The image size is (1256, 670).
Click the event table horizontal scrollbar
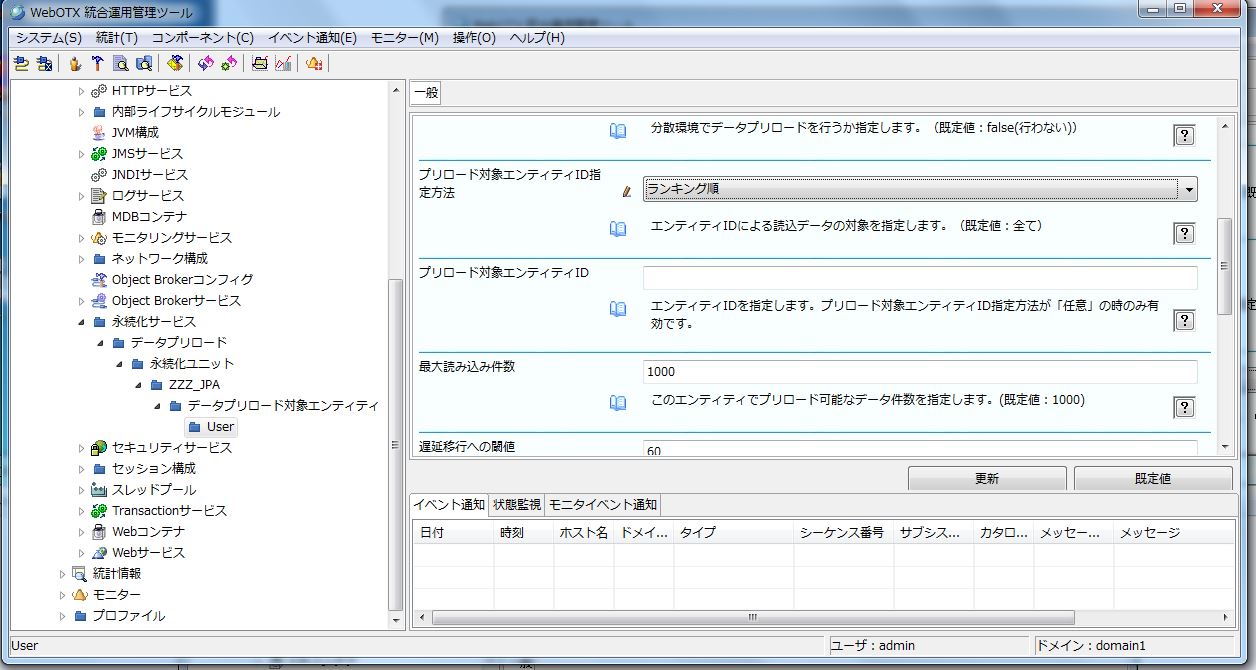coord(750,618)
